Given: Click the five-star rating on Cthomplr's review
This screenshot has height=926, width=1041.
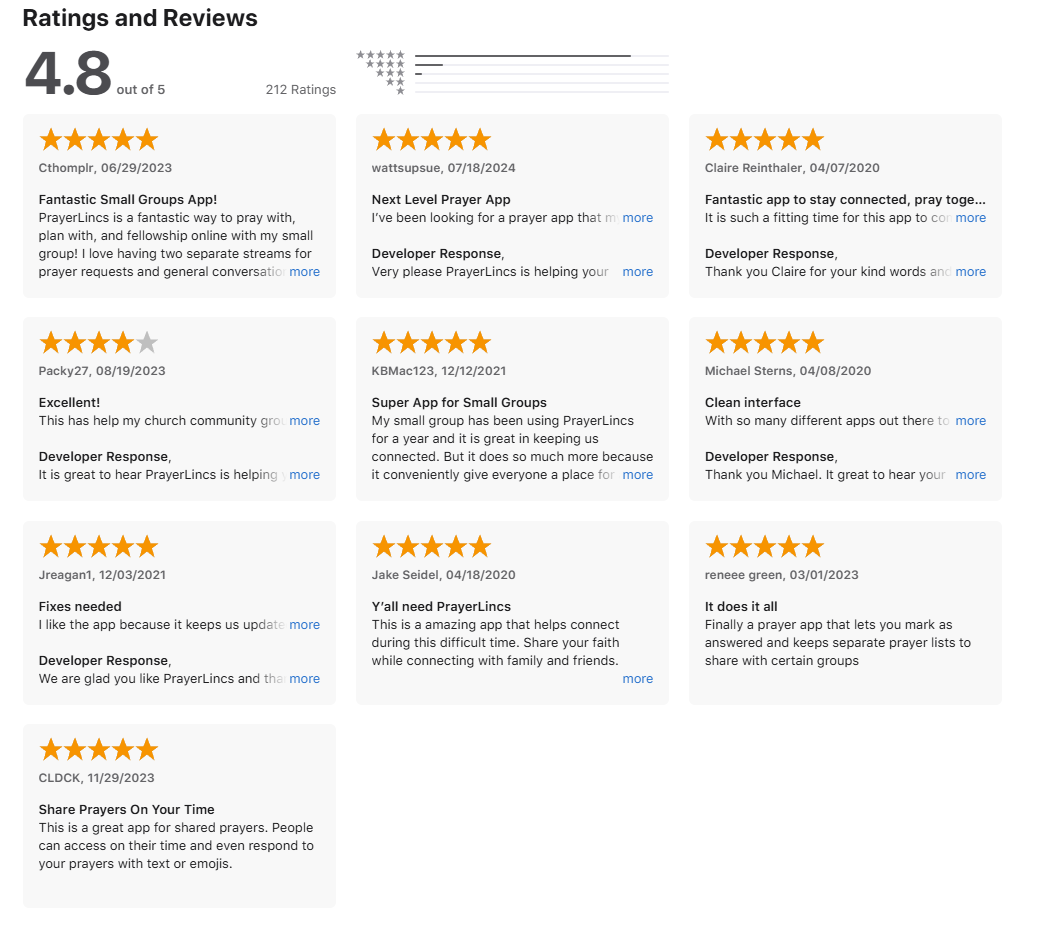Looking at the screenshot, I should 98,140.
